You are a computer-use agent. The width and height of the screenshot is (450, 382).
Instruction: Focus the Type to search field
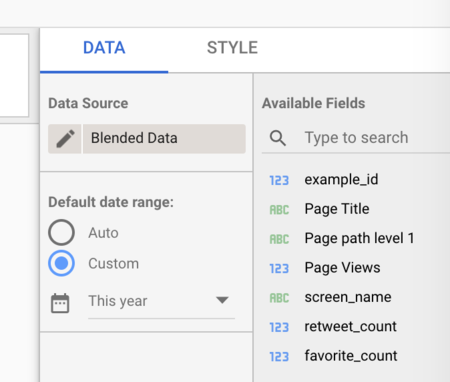pos(375,138)
